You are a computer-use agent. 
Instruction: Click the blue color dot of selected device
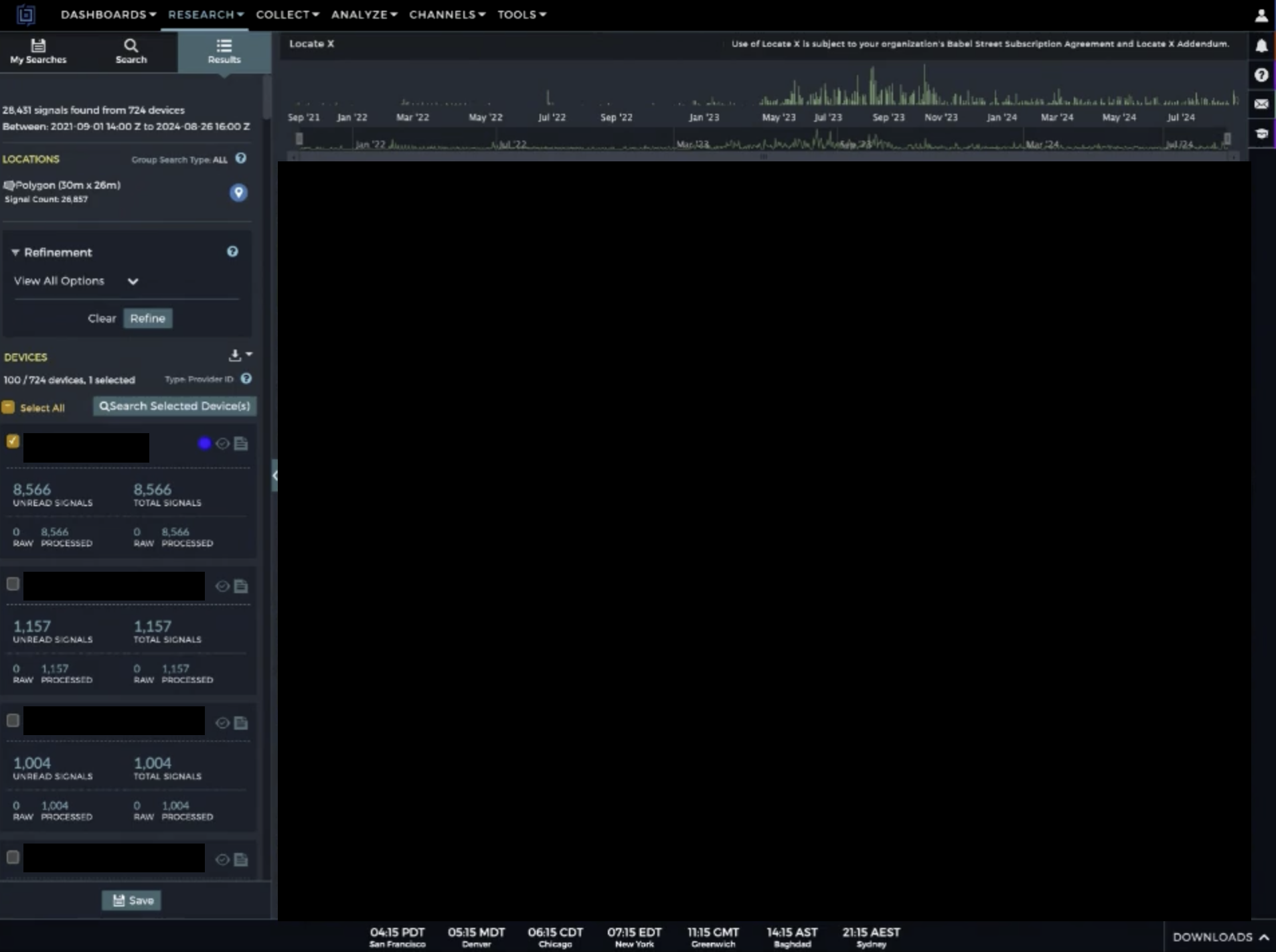(204, 443)
